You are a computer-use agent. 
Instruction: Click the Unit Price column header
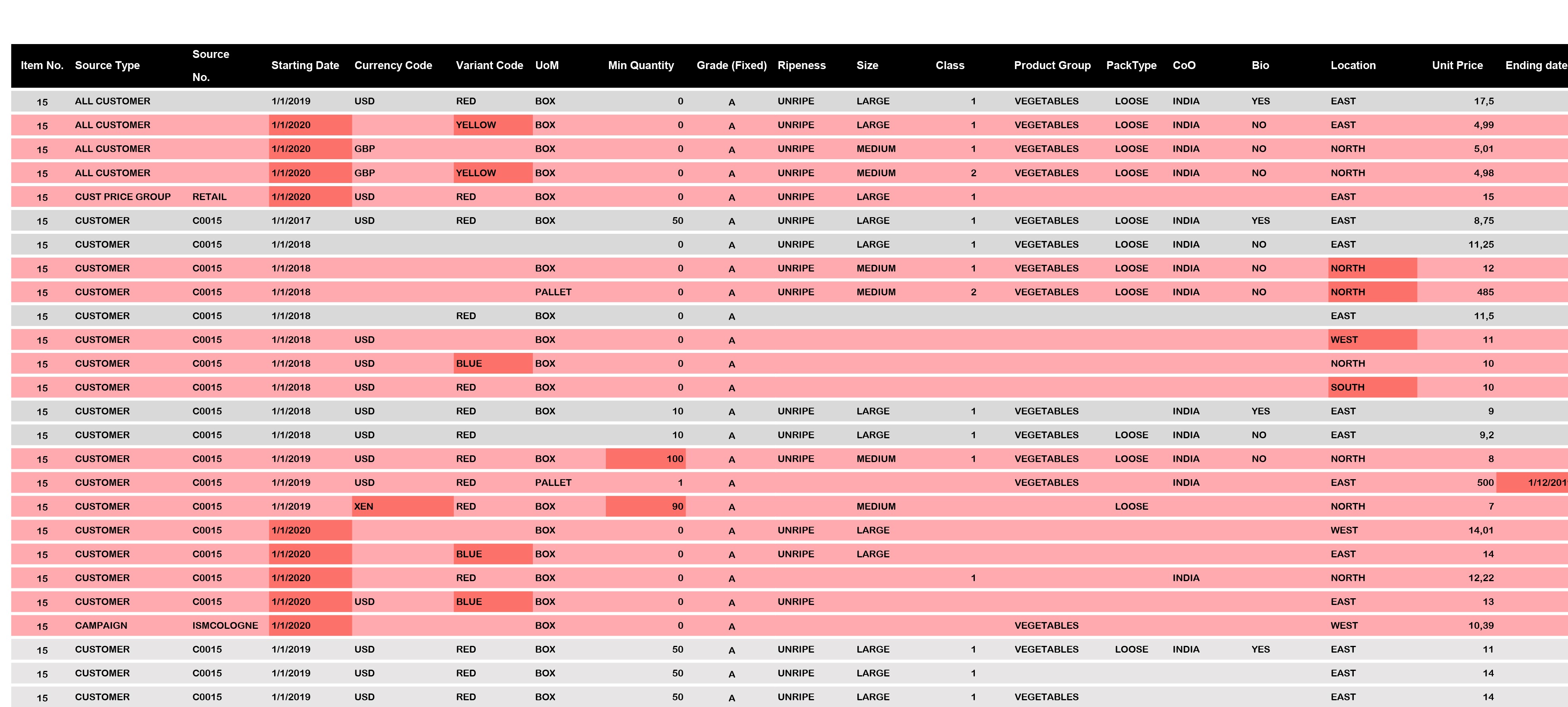coord(1457,65)
